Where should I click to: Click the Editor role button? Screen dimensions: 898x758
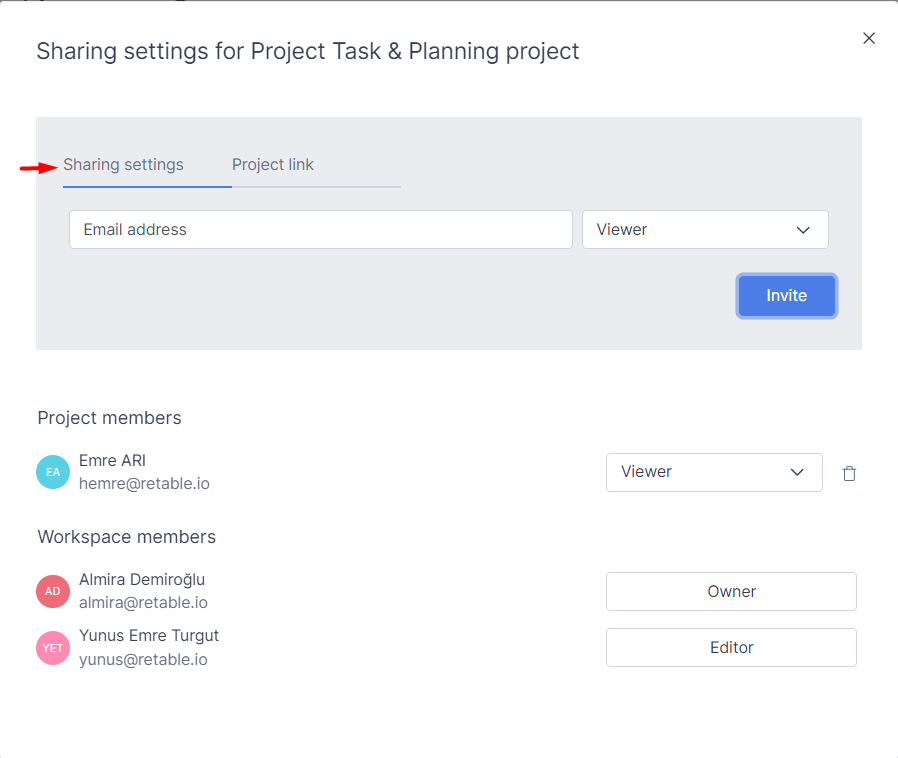click(x=731, y=647)
